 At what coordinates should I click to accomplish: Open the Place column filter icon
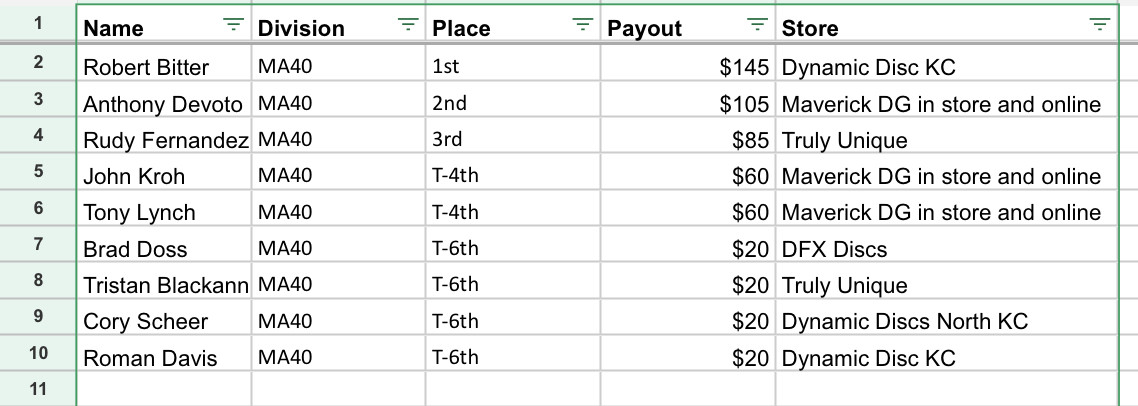583,25
